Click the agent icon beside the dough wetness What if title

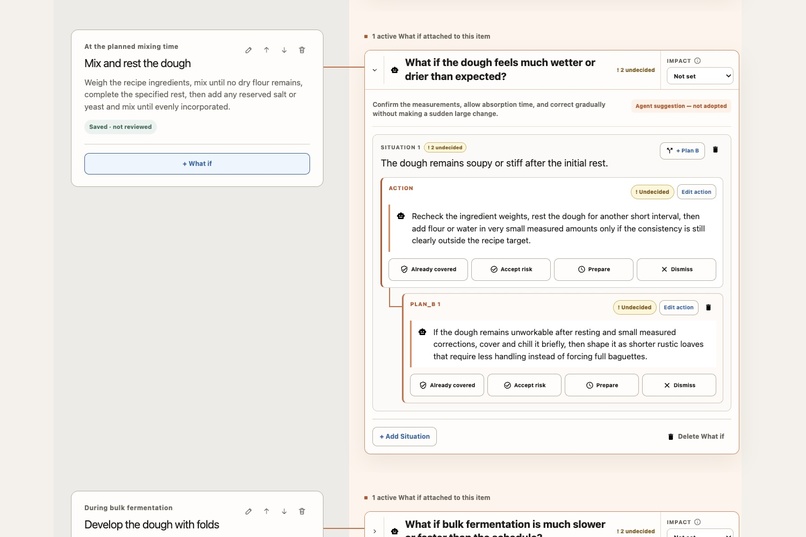[394, 70]
